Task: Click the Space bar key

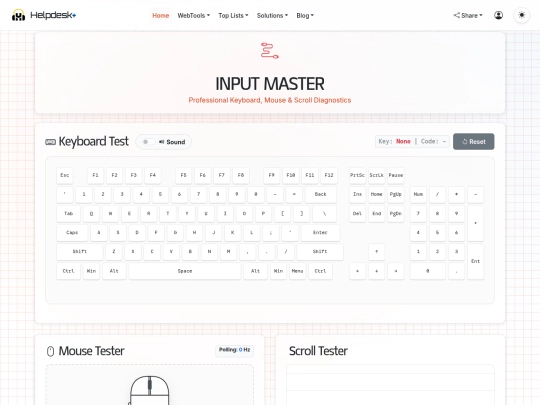Action: (x=185, y=271)
